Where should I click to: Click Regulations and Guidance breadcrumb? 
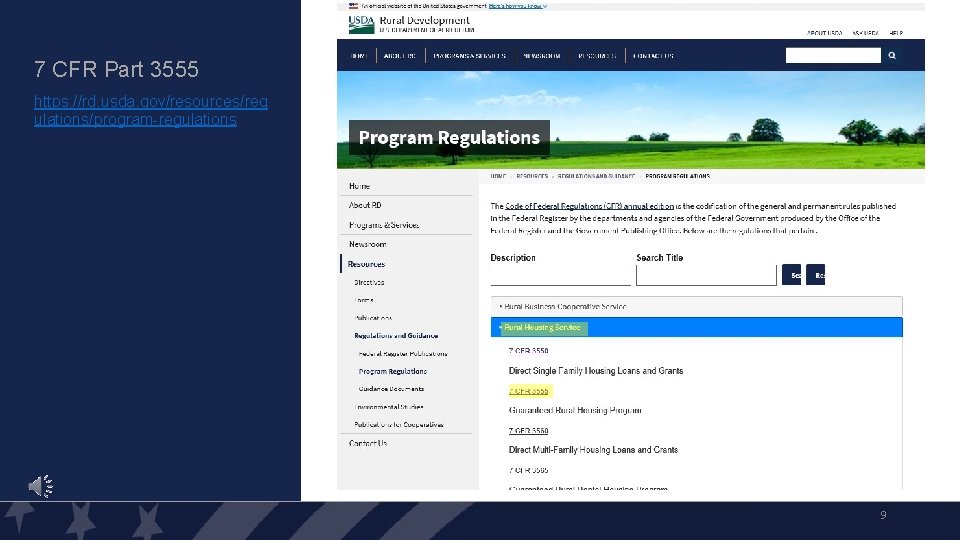[596, 176]
